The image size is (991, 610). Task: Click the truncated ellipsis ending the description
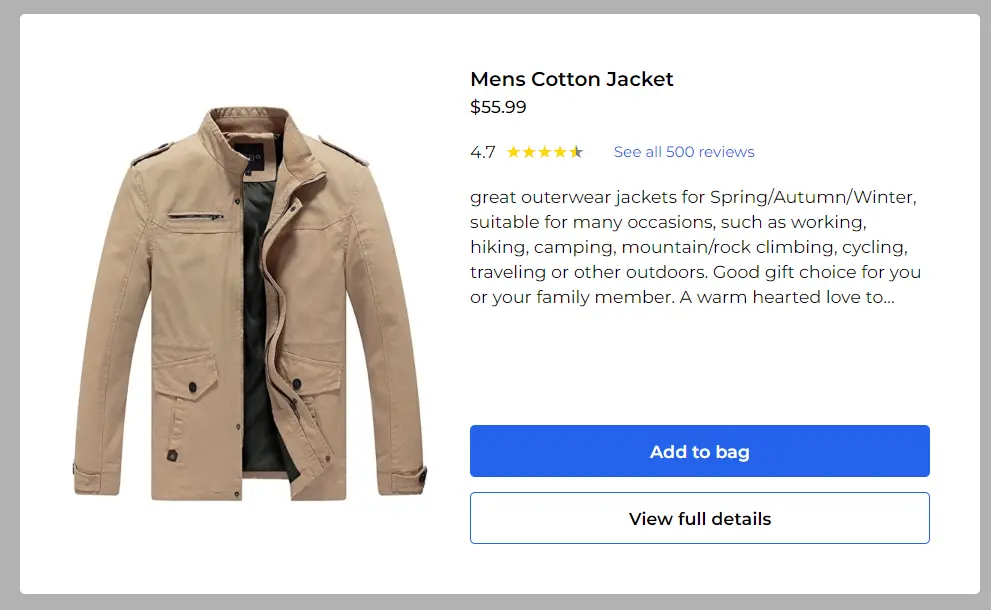(x=887, y=297)
